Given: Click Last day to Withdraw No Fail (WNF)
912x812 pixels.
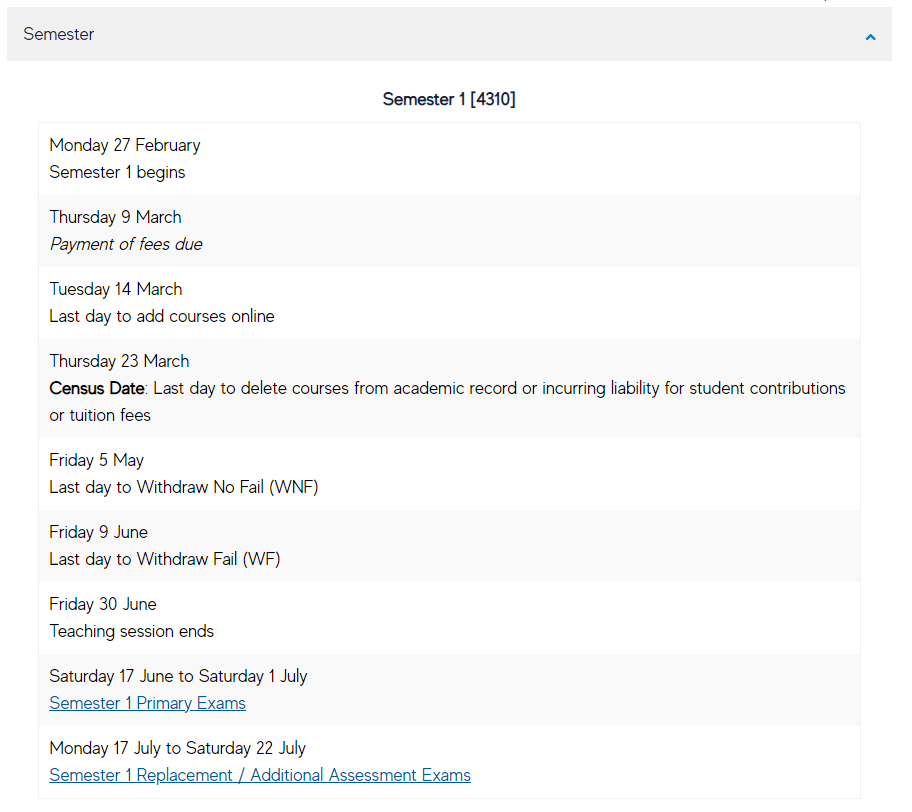Looking at the screenshot, I should (x=184, y=487).
